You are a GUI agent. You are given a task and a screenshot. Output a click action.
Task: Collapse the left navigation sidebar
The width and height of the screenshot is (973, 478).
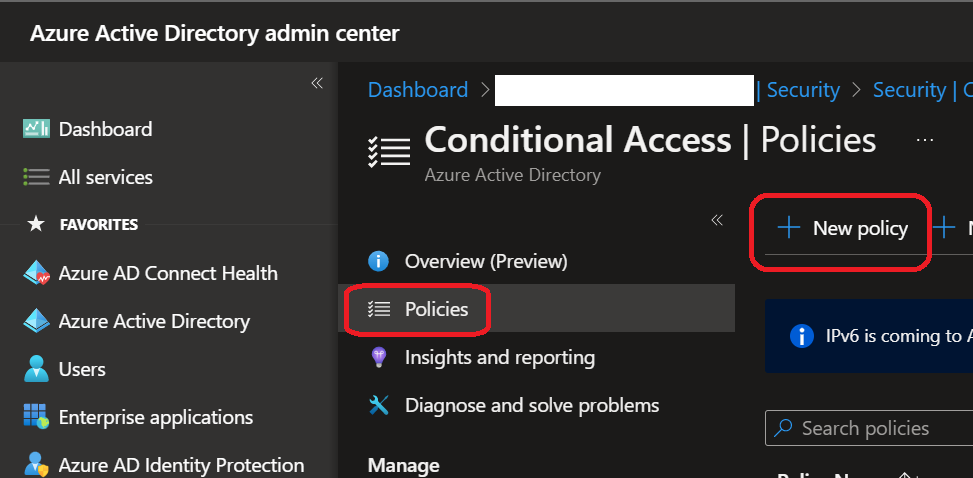click(x=317, y=83)
